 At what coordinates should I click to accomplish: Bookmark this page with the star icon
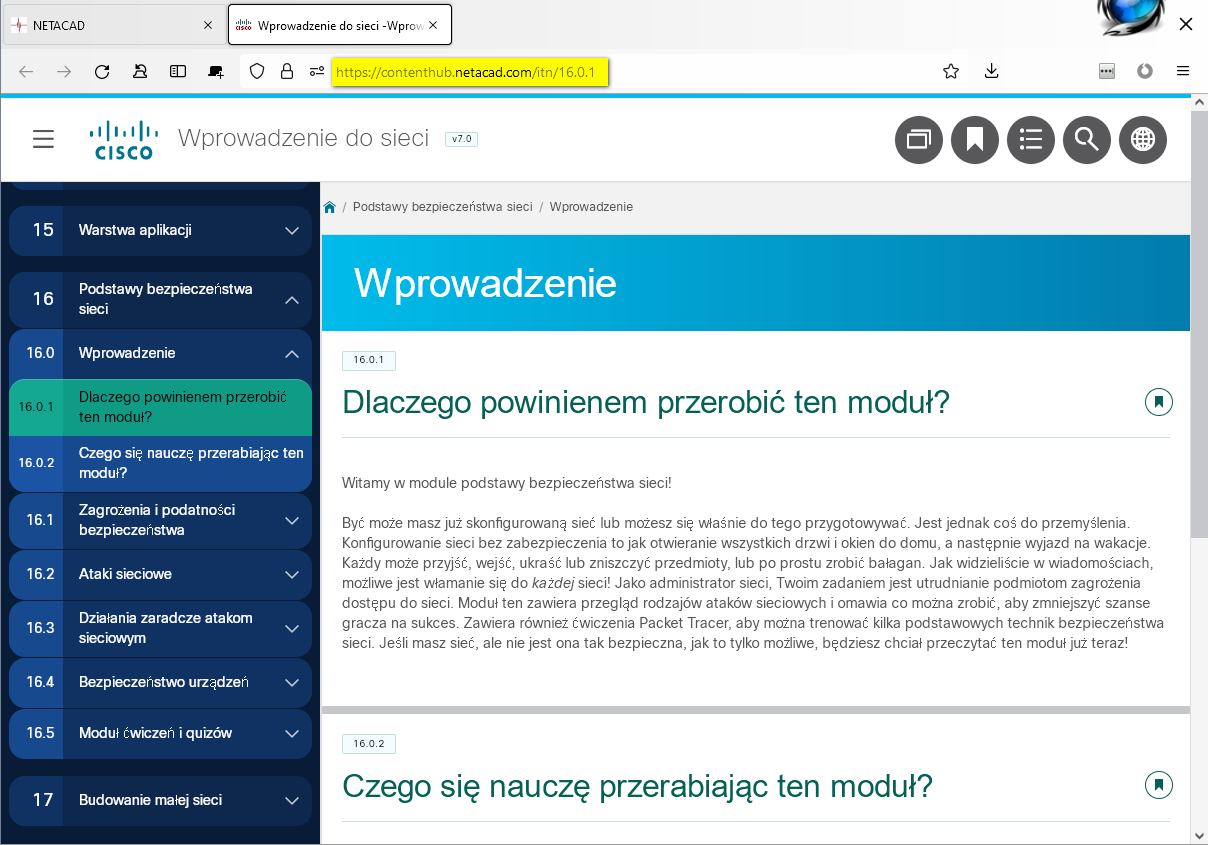pos(951,71)
